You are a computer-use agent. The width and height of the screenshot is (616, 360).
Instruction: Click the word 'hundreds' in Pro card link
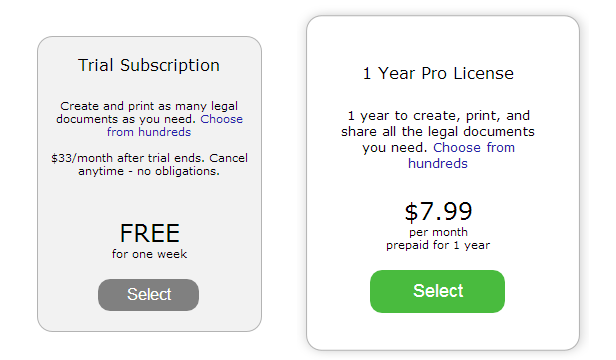438,163
